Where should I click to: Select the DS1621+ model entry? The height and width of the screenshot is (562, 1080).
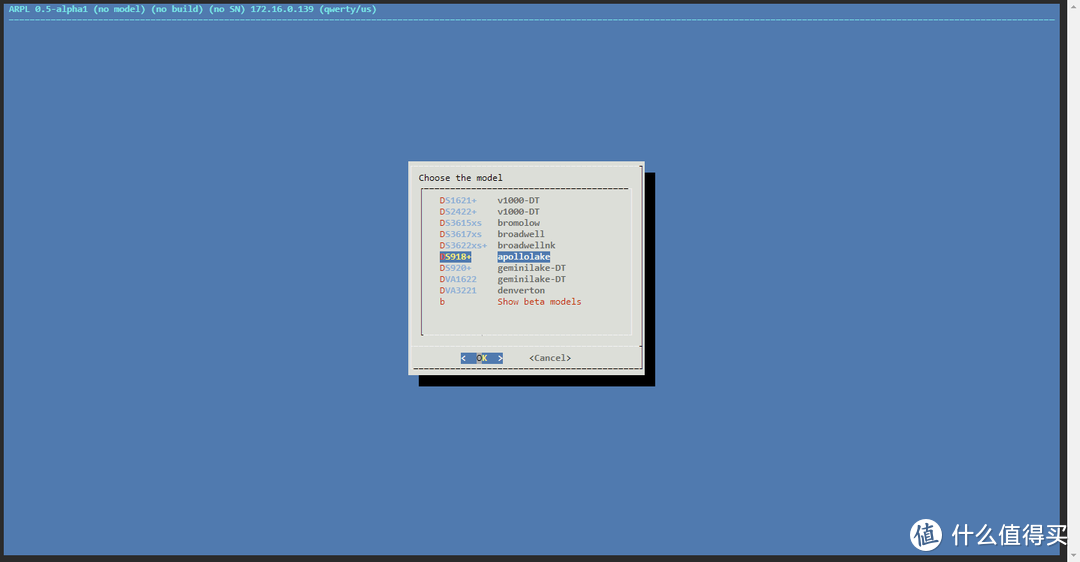coord(490,200)
